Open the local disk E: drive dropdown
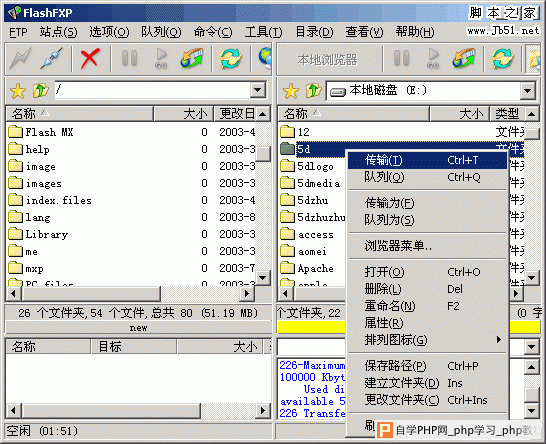Screen dimensions: 546x444 point(528,91)
